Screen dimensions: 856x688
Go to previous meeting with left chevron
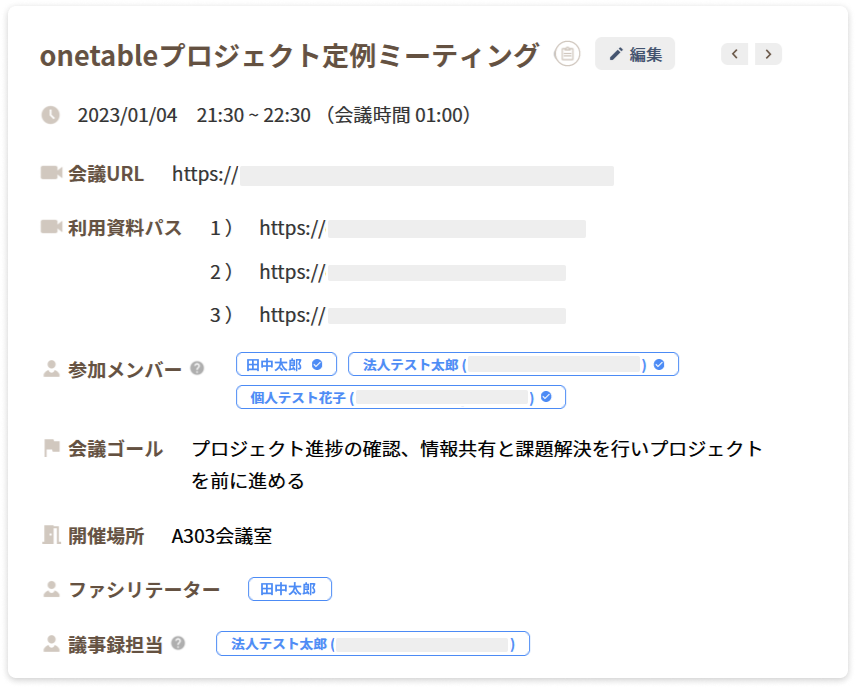point(735,54)
